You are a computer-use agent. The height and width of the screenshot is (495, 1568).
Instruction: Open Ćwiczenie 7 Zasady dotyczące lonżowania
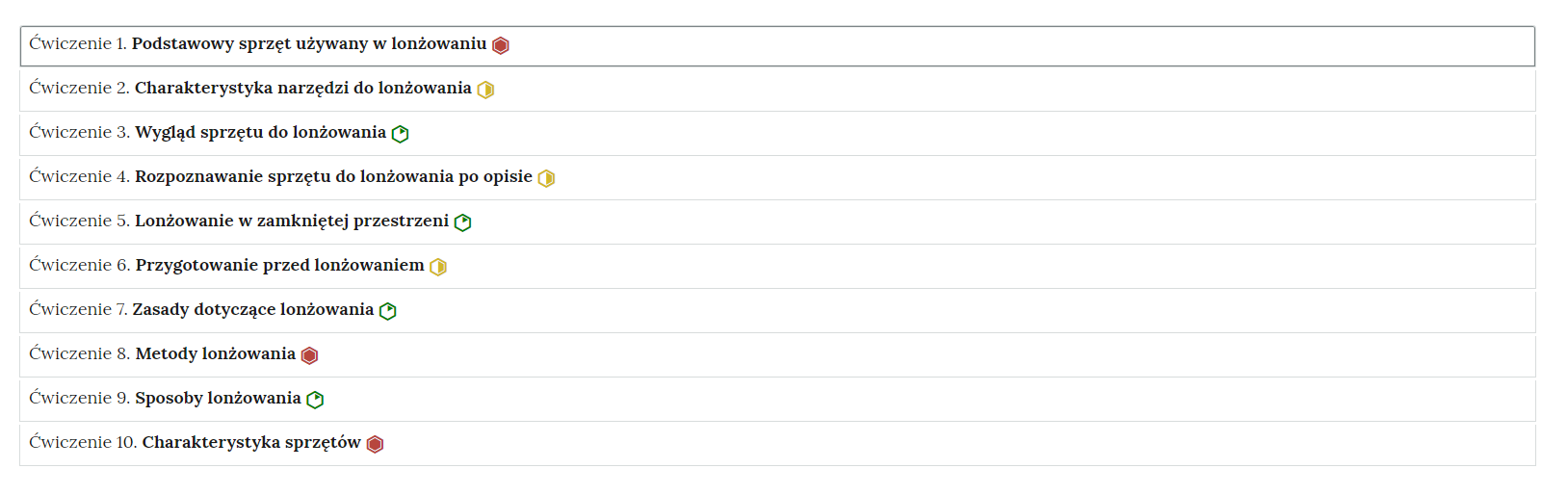[252, 310]
